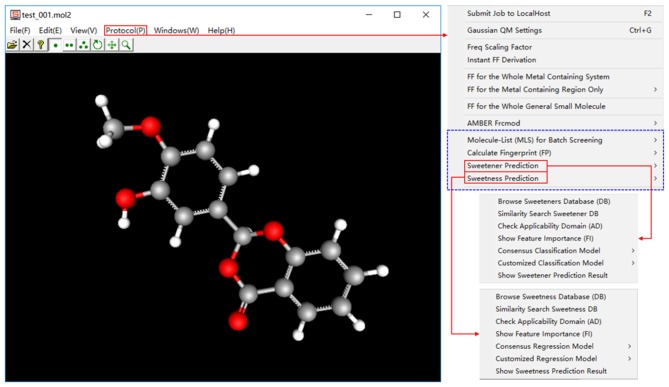Viewport: 669px width, 387px height.
Task: Select Instant FF Derivation
Action: tap(501, 60)
